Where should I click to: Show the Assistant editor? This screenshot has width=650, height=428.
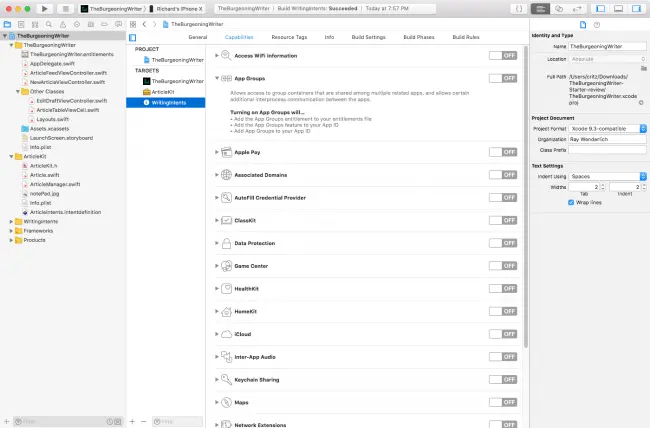(559, 9)
